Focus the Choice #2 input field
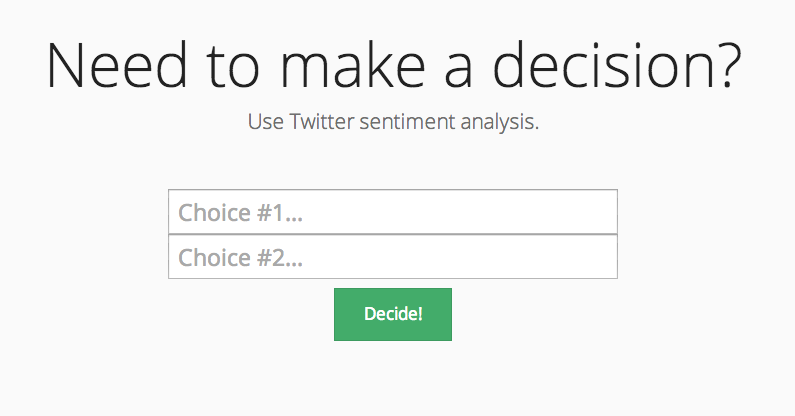This screenshot has height=416, width=795. click(393, 257)
